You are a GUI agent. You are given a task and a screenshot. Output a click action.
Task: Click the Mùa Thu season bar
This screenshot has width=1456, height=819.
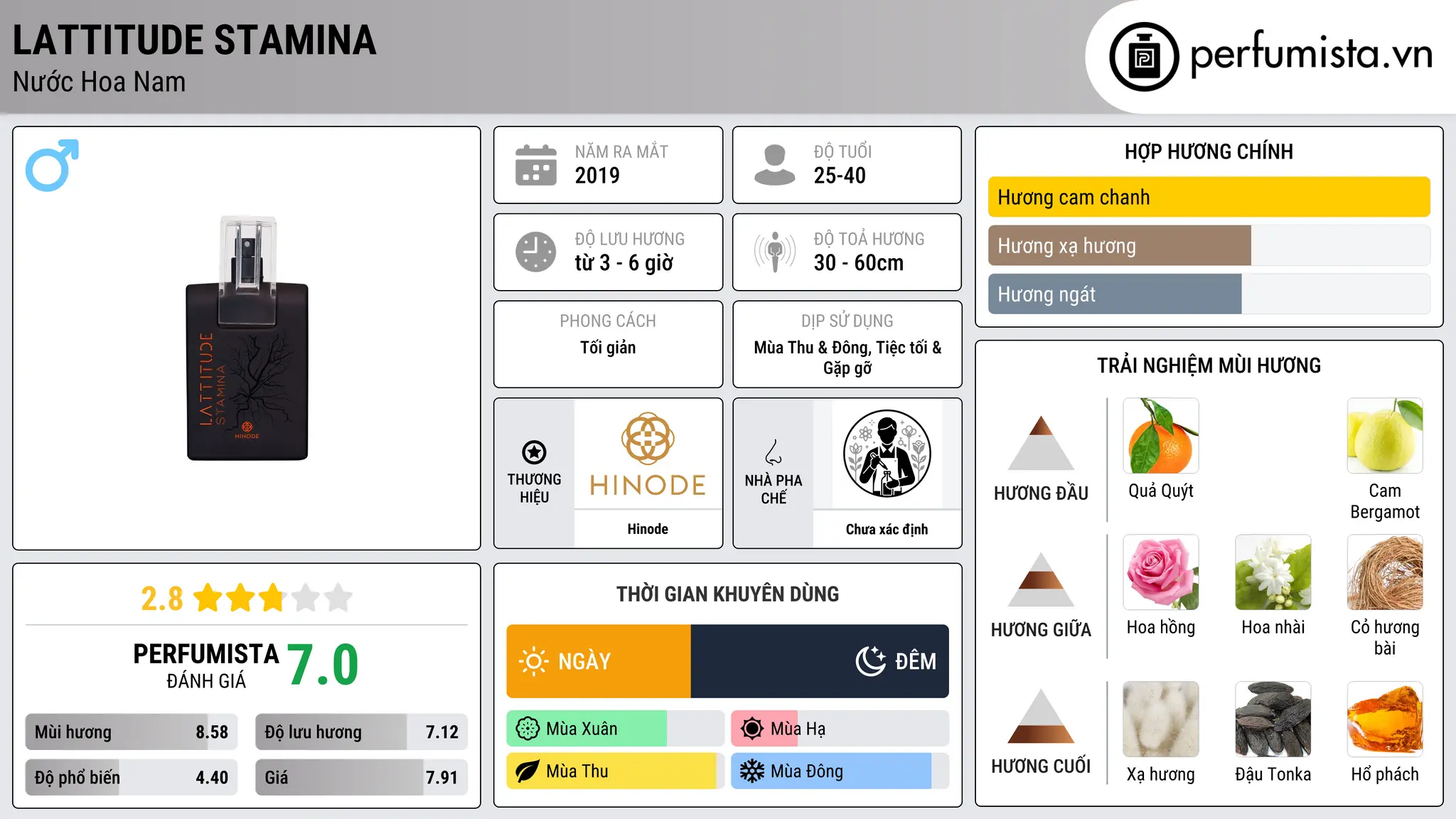[x=616, y=771]
